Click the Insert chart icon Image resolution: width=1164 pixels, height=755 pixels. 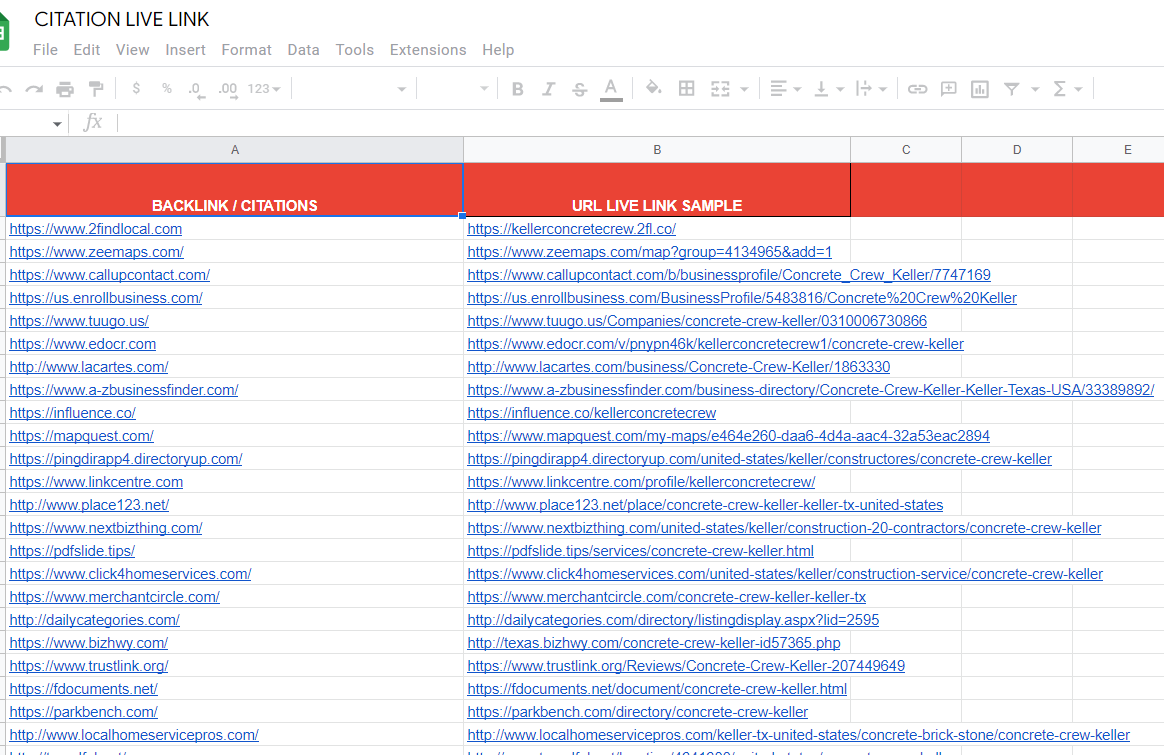tap(980, 89)
